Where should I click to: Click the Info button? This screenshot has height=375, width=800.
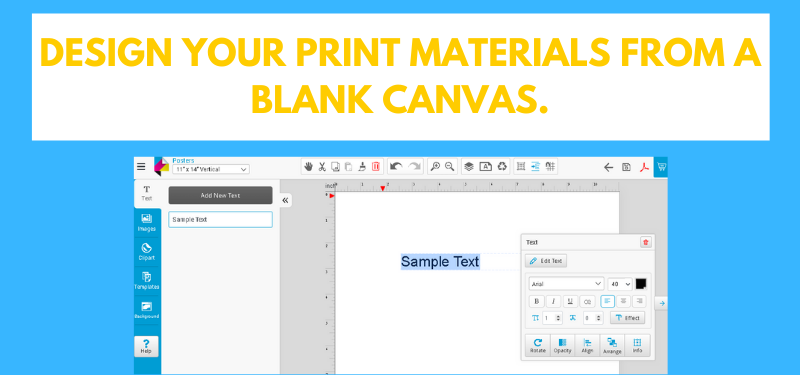[x=637, y=345]
